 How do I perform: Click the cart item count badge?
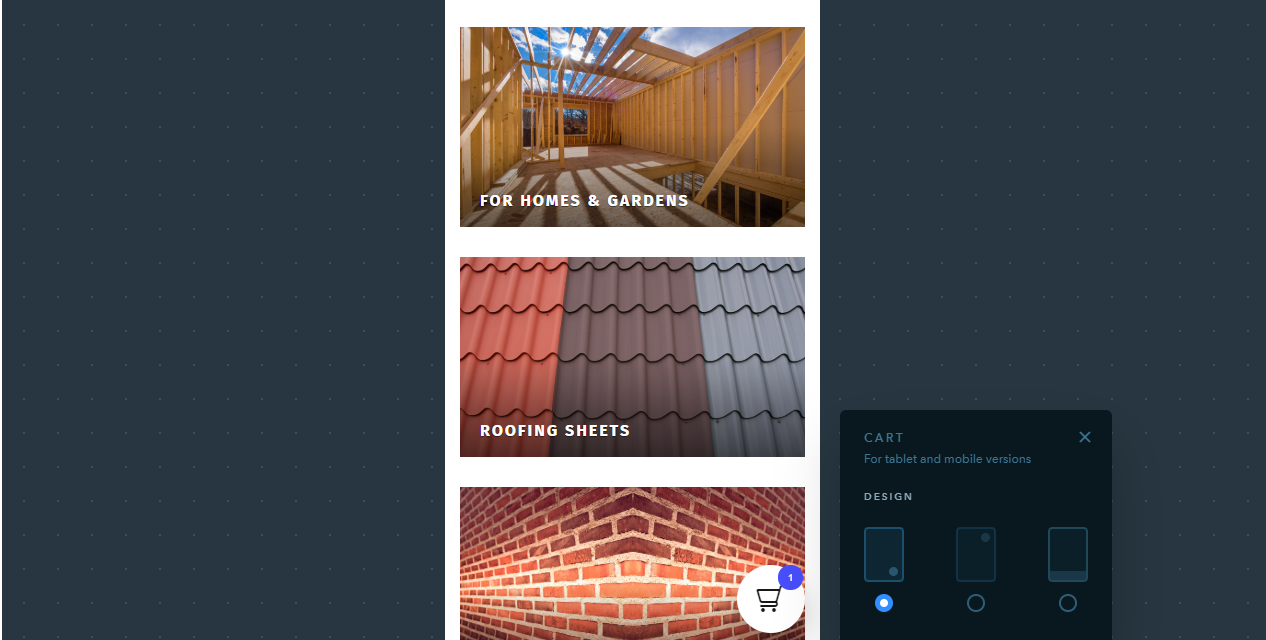pyautogui.click(x=790, y=578)
